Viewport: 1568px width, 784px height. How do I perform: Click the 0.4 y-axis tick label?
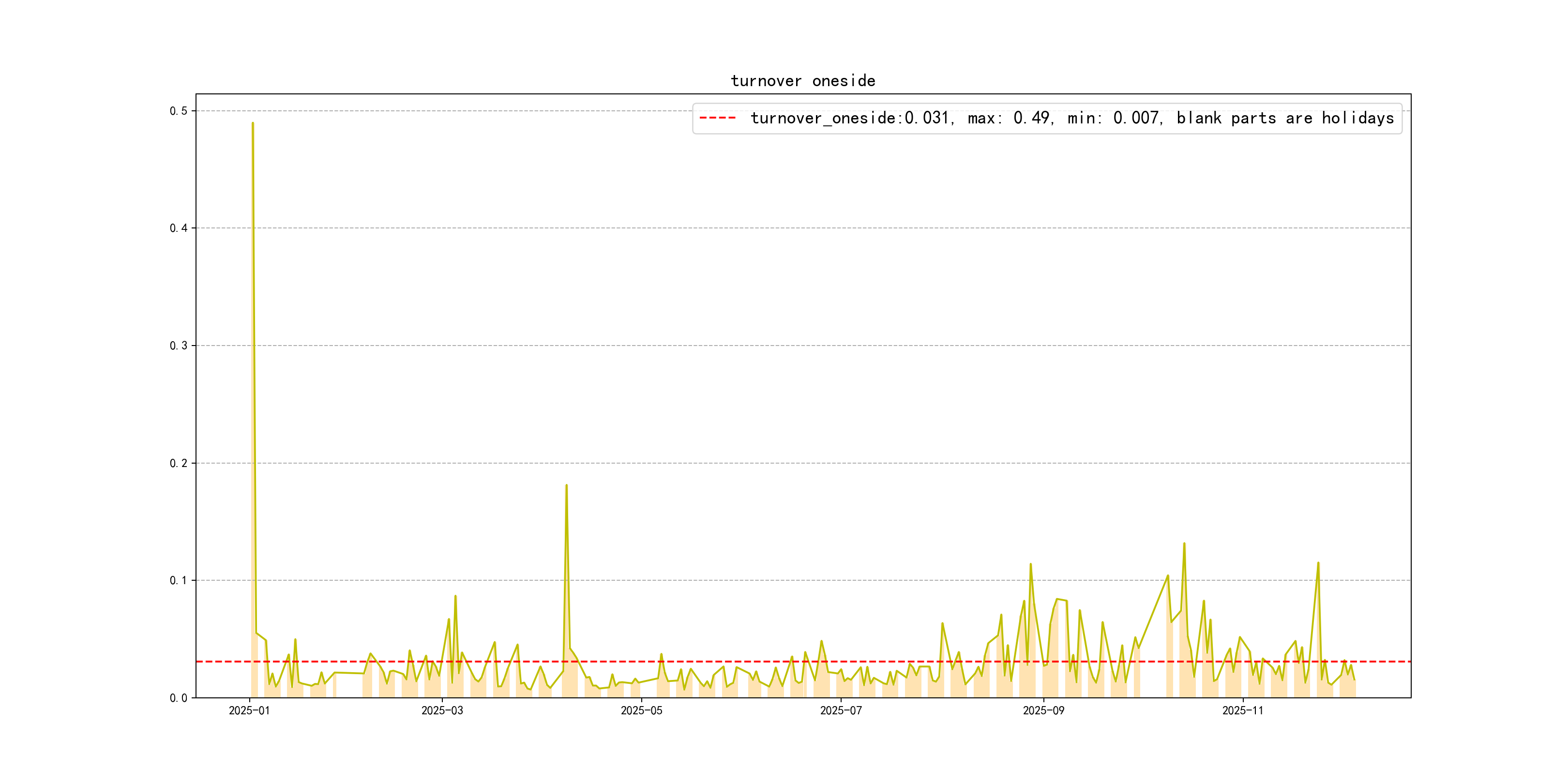[179, 228]
